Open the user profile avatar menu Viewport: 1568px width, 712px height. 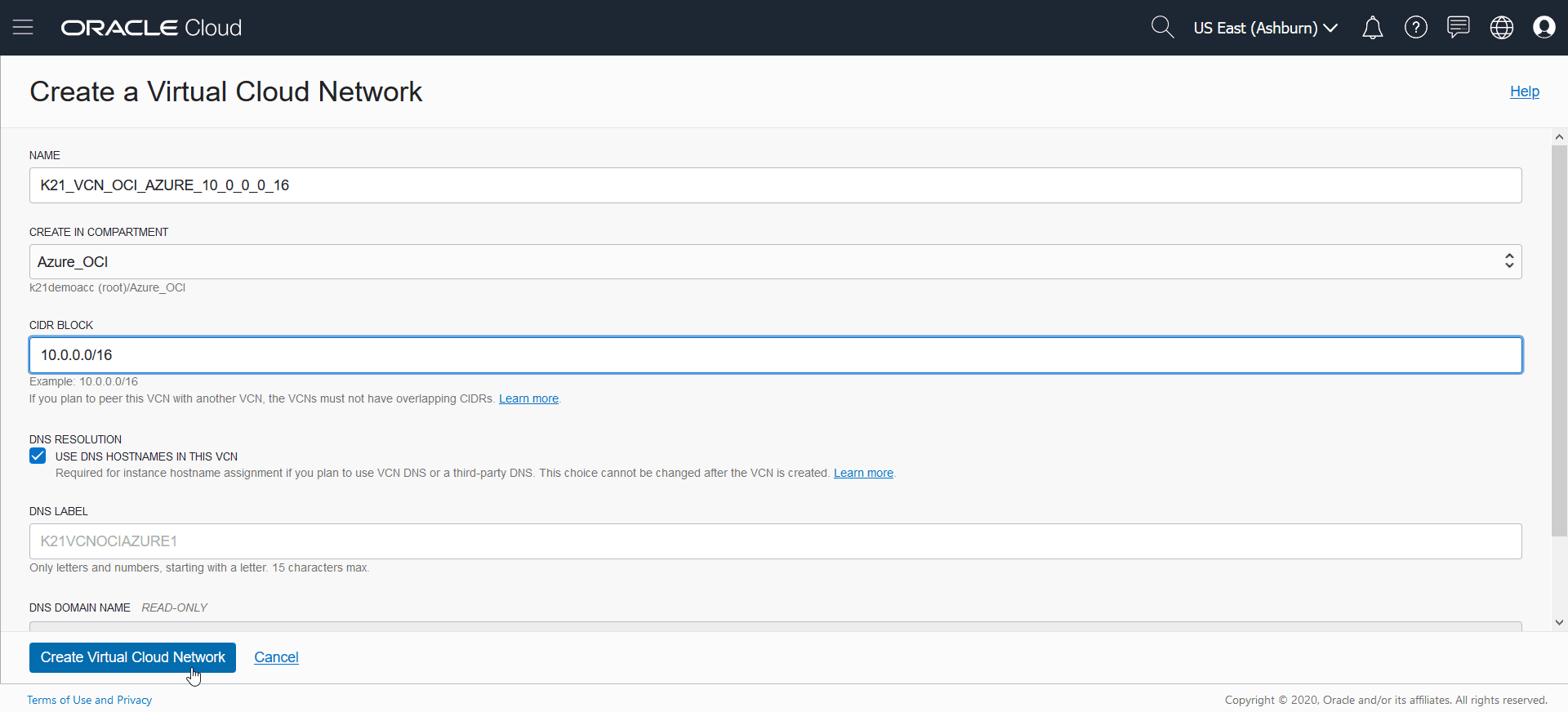coord(1543,28)
